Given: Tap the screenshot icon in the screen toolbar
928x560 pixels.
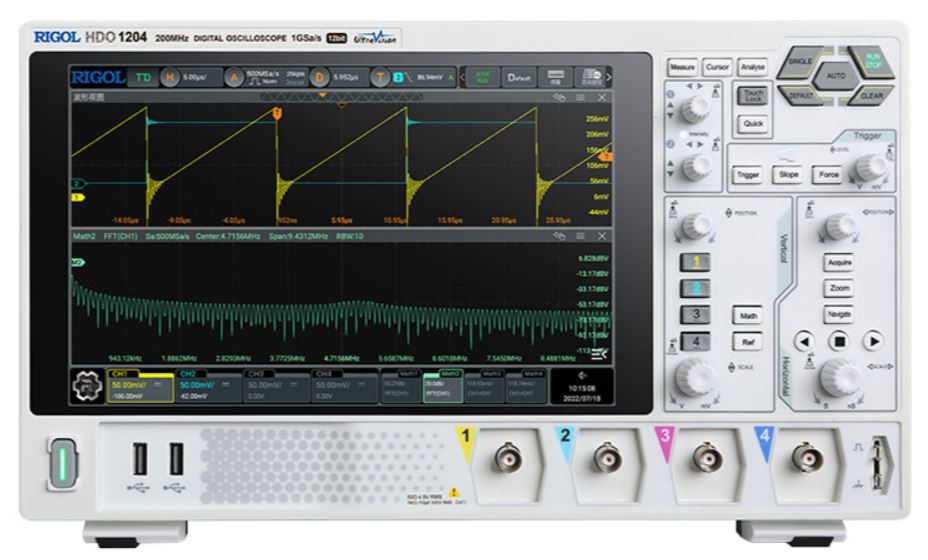Looking at the screenshot, I should pos(591,77).
